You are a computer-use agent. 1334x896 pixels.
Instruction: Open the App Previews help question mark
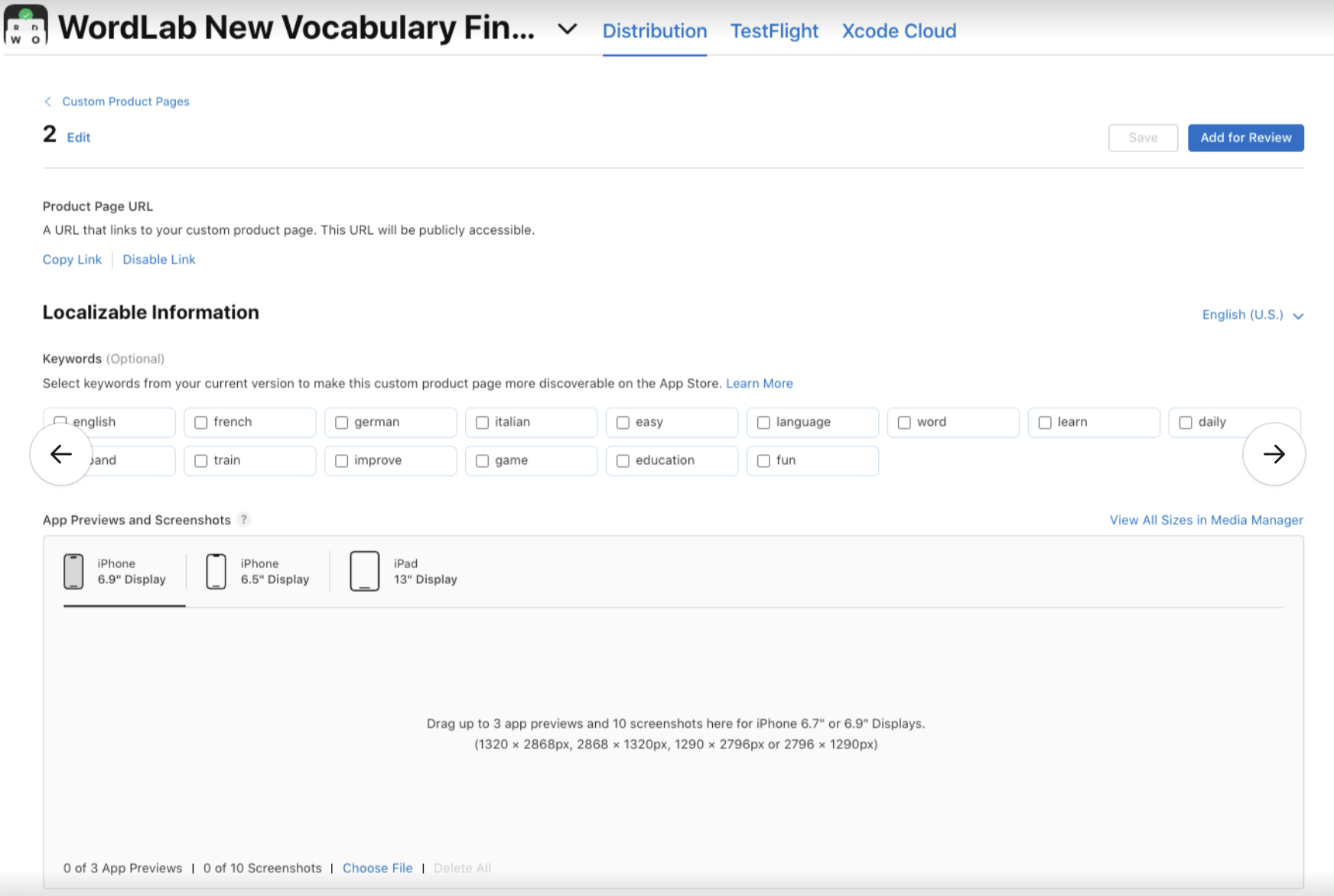(244, 520)
